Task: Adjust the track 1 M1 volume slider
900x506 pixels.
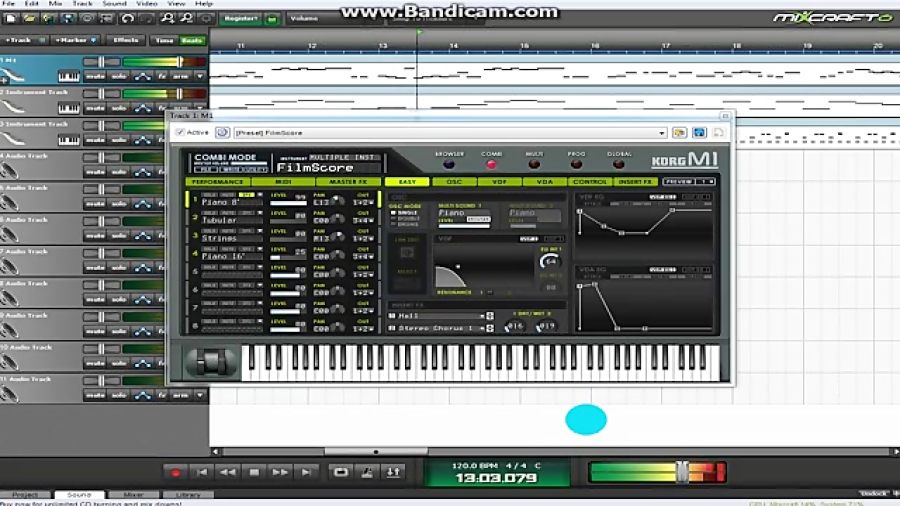Action: pos(179,61)
